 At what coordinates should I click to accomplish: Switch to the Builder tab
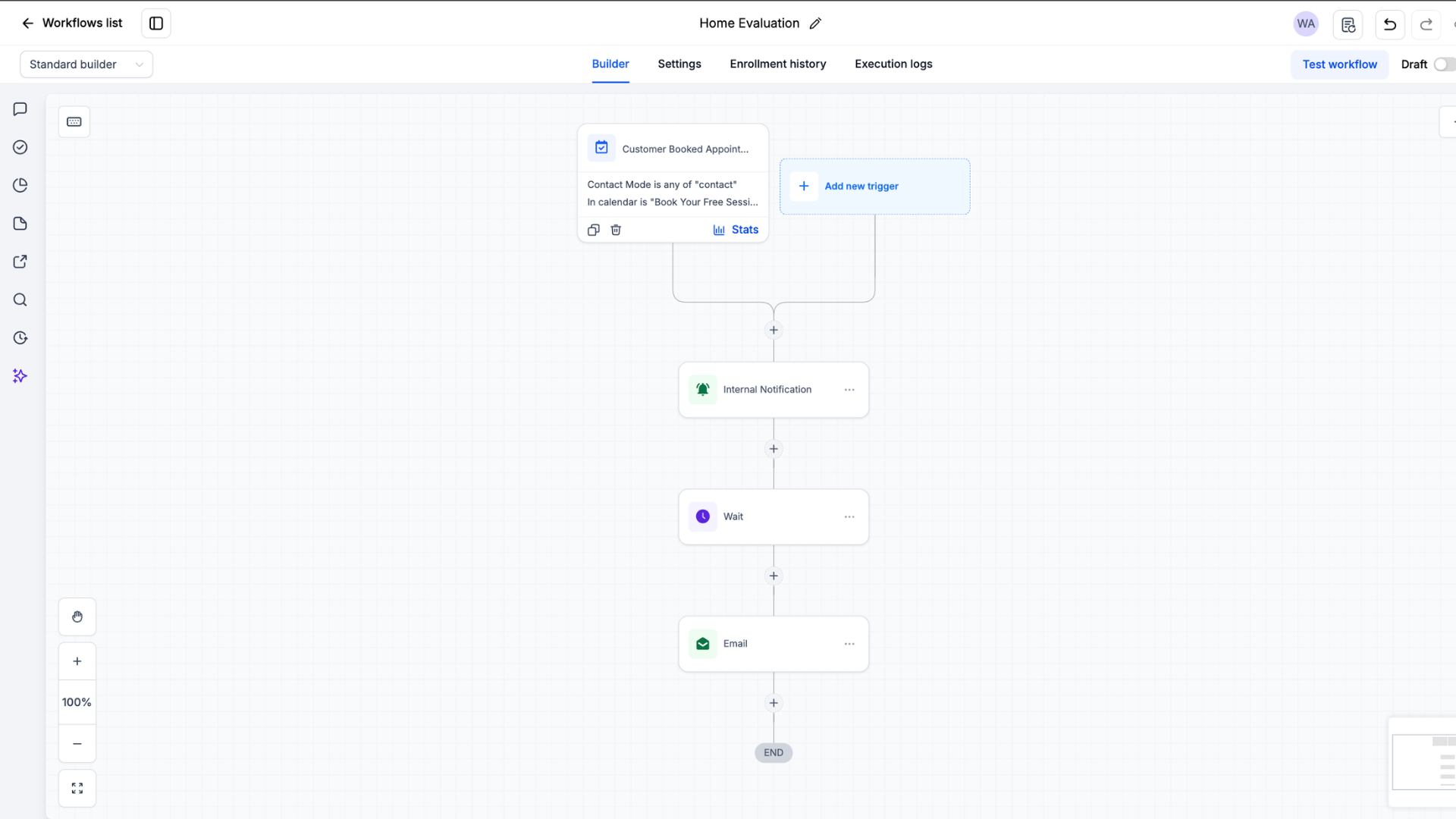point(610,64)
